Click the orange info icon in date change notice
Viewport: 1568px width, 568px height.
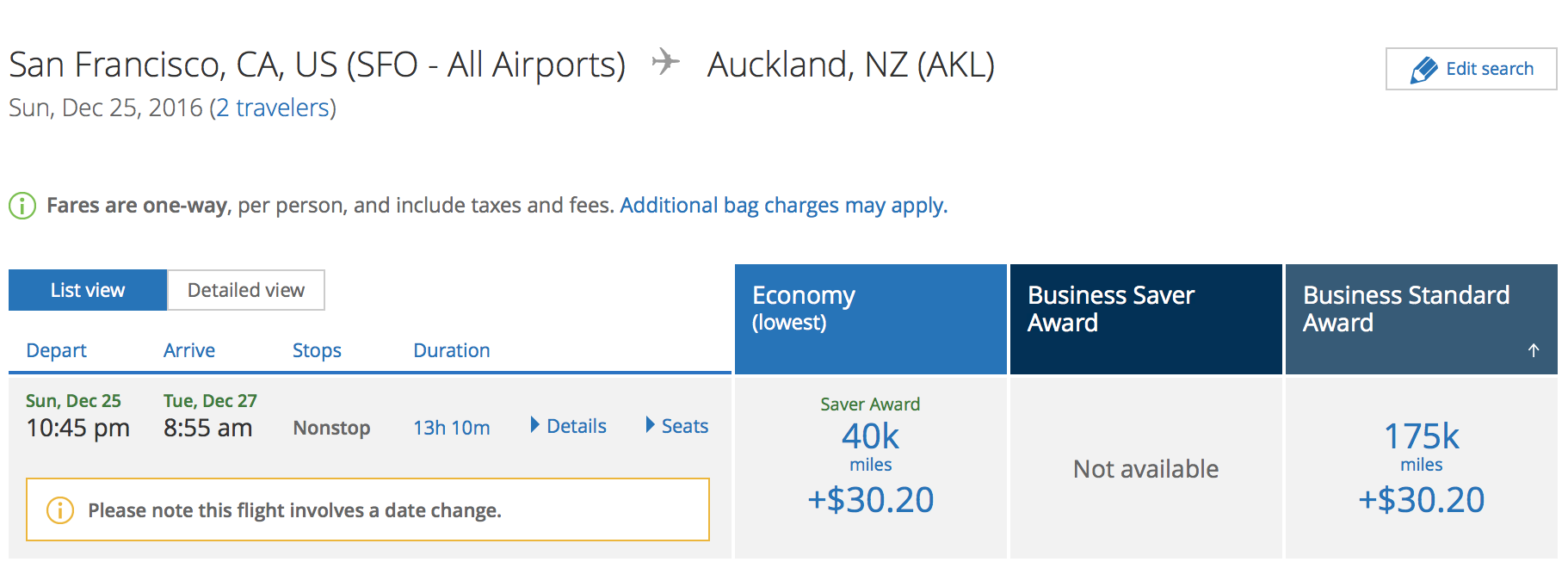point(59,510)
